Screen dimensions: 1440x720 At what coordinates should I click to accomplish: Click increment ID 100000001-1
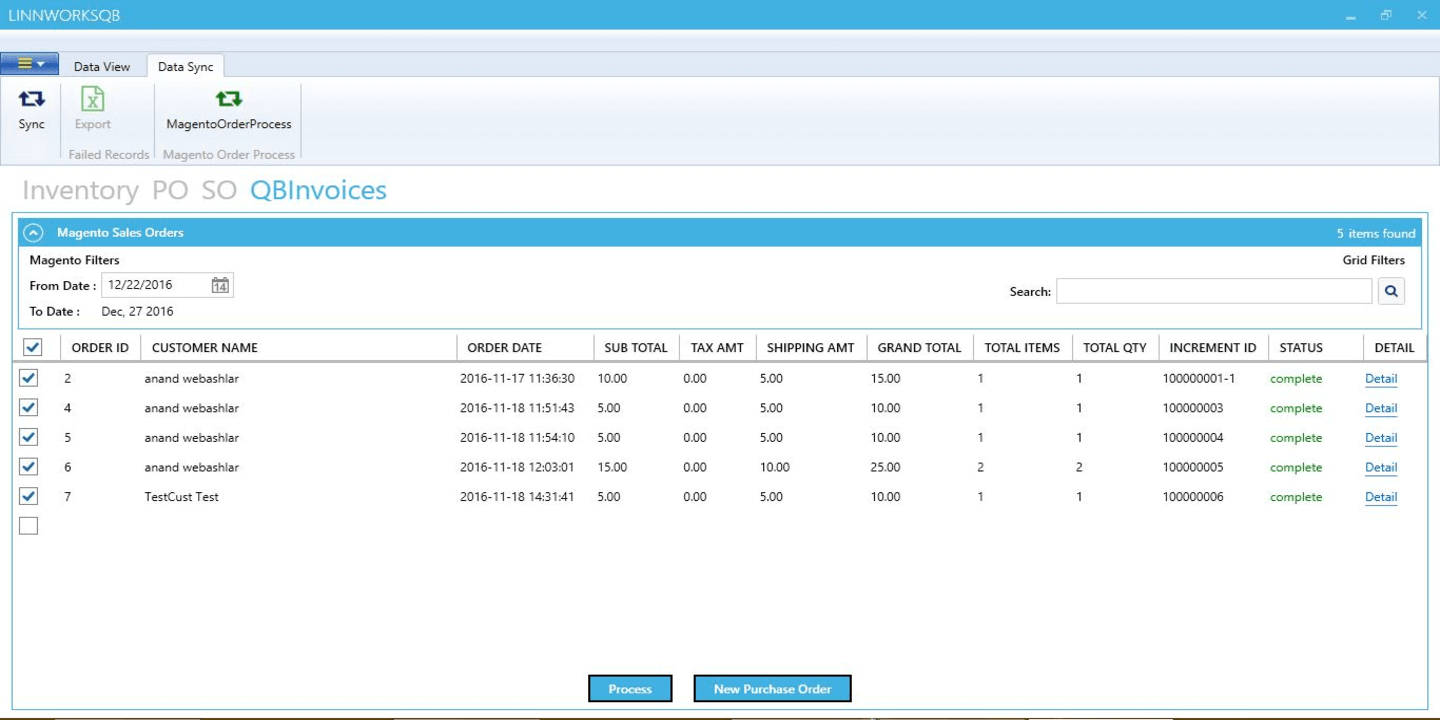[1199, 379]
